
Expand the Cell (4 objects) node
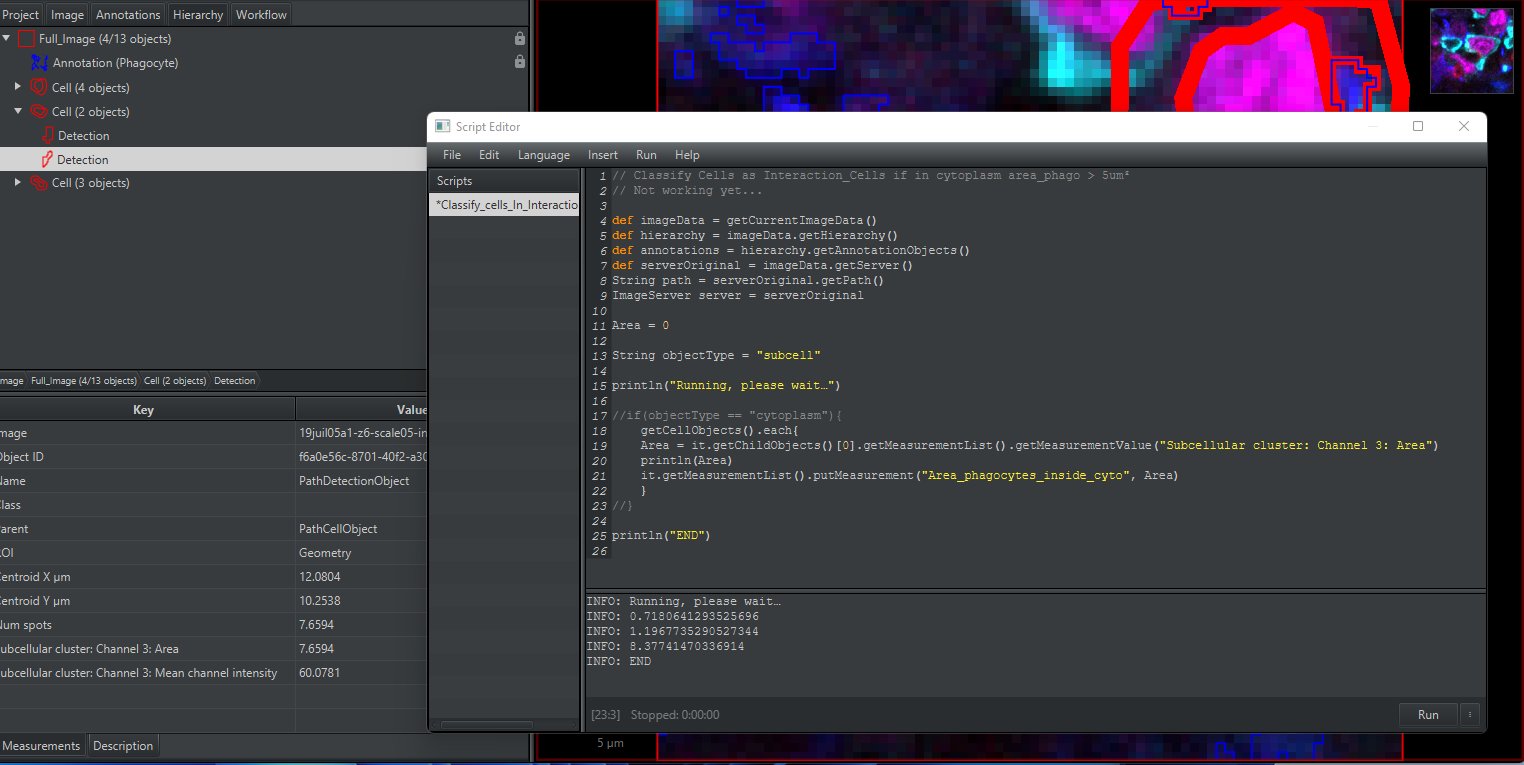(18, 88)
